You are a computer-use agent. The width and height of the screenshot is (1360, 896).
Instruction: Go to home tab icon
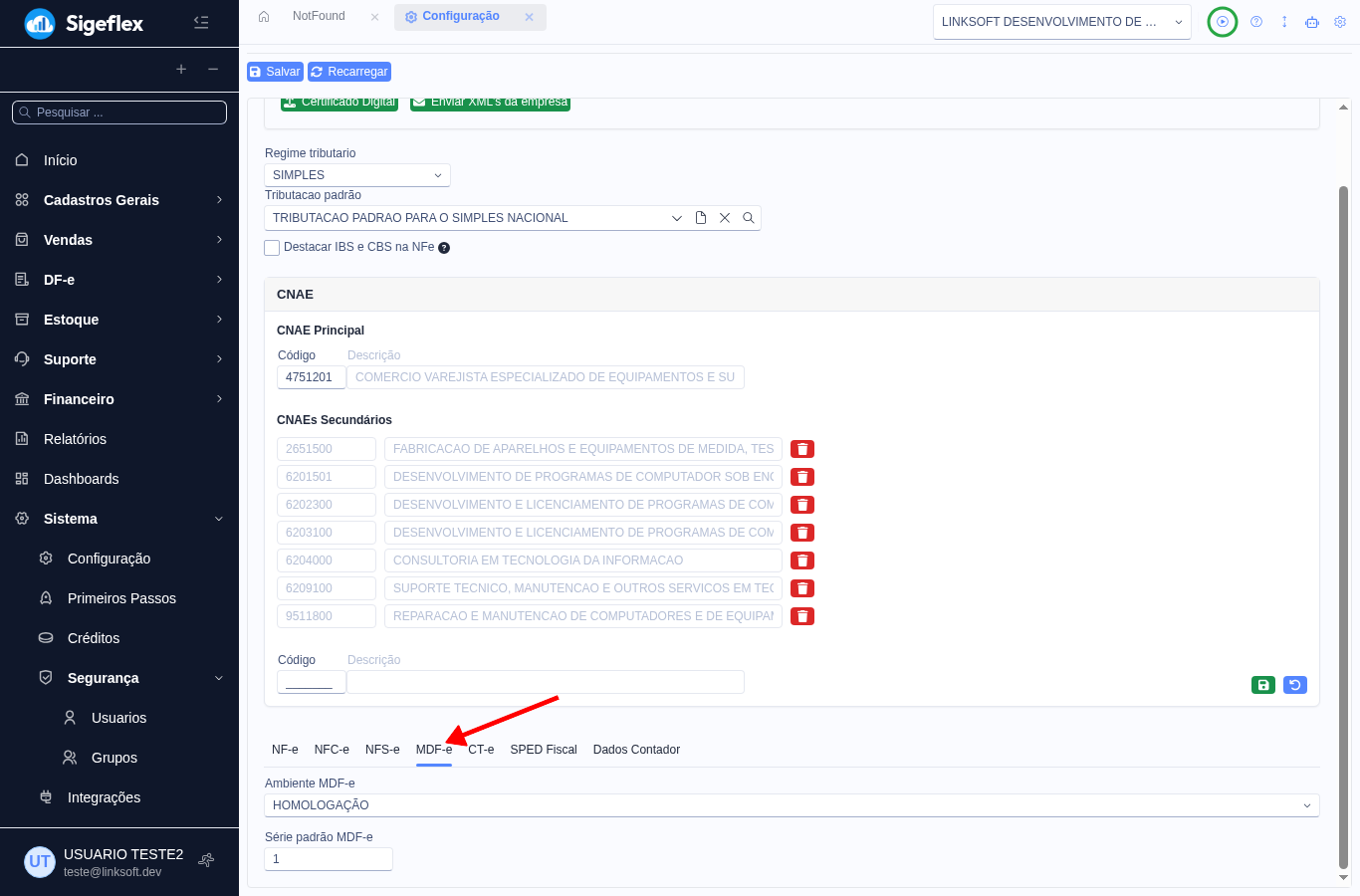(264, 16)
